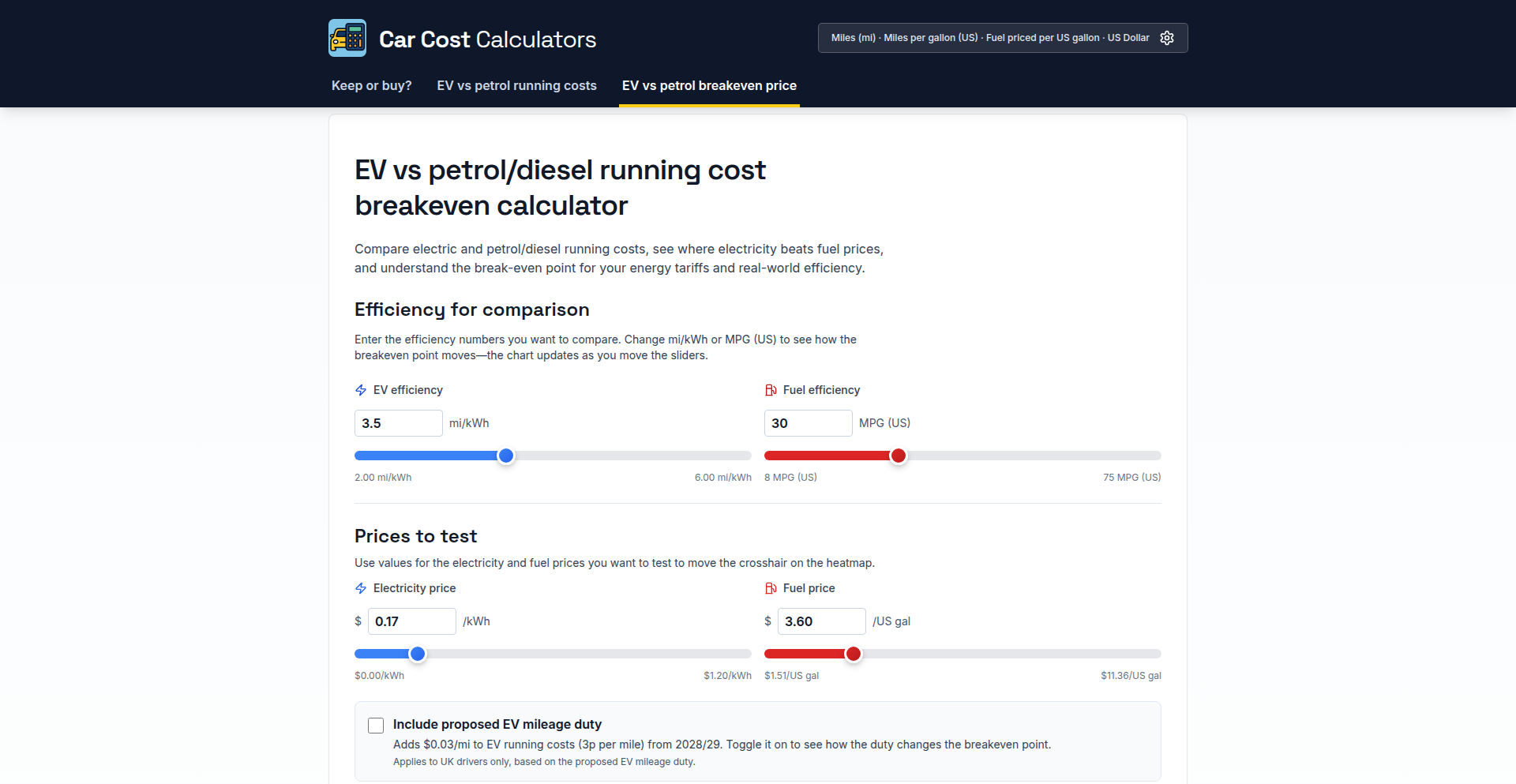Open the EV vs petrol running costs tab
This screenshot has height=784, width=1516.
[516, 85]
